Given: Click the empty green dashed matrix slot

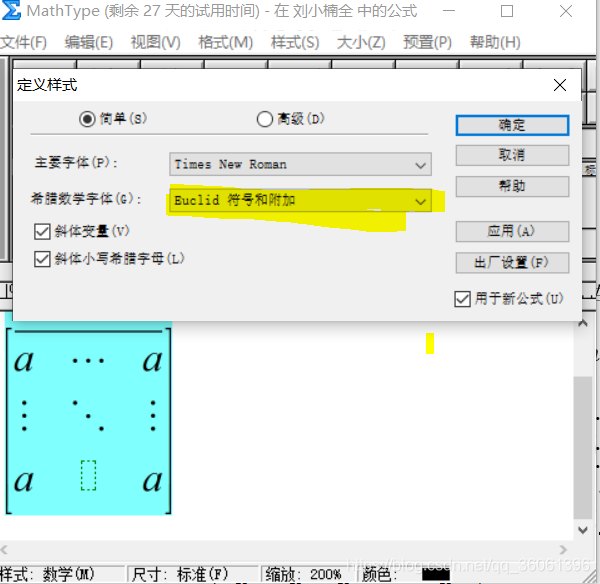Looking at the screenshot, I should click(x=88, y=475).
